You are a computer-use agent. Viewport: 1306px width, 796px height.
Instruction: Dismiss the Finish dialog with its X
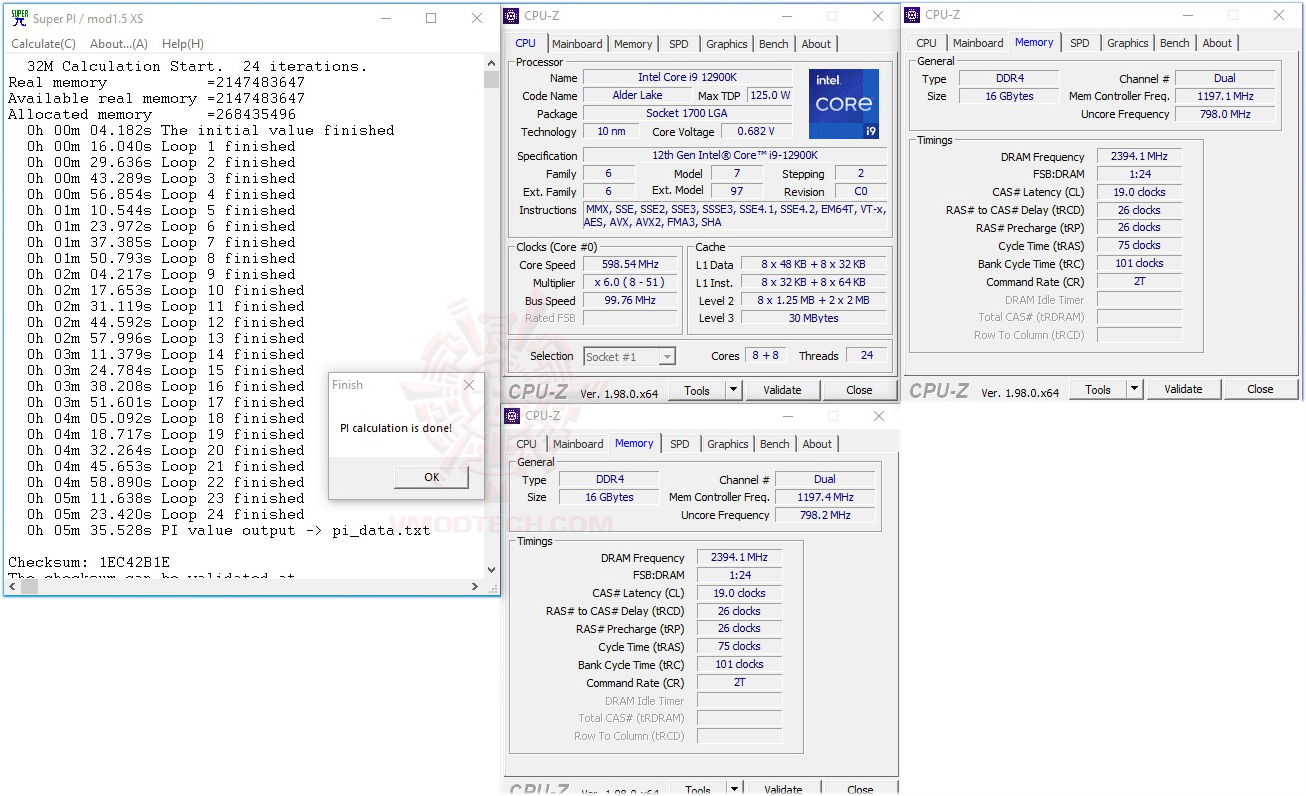click(x=468, y=385)
